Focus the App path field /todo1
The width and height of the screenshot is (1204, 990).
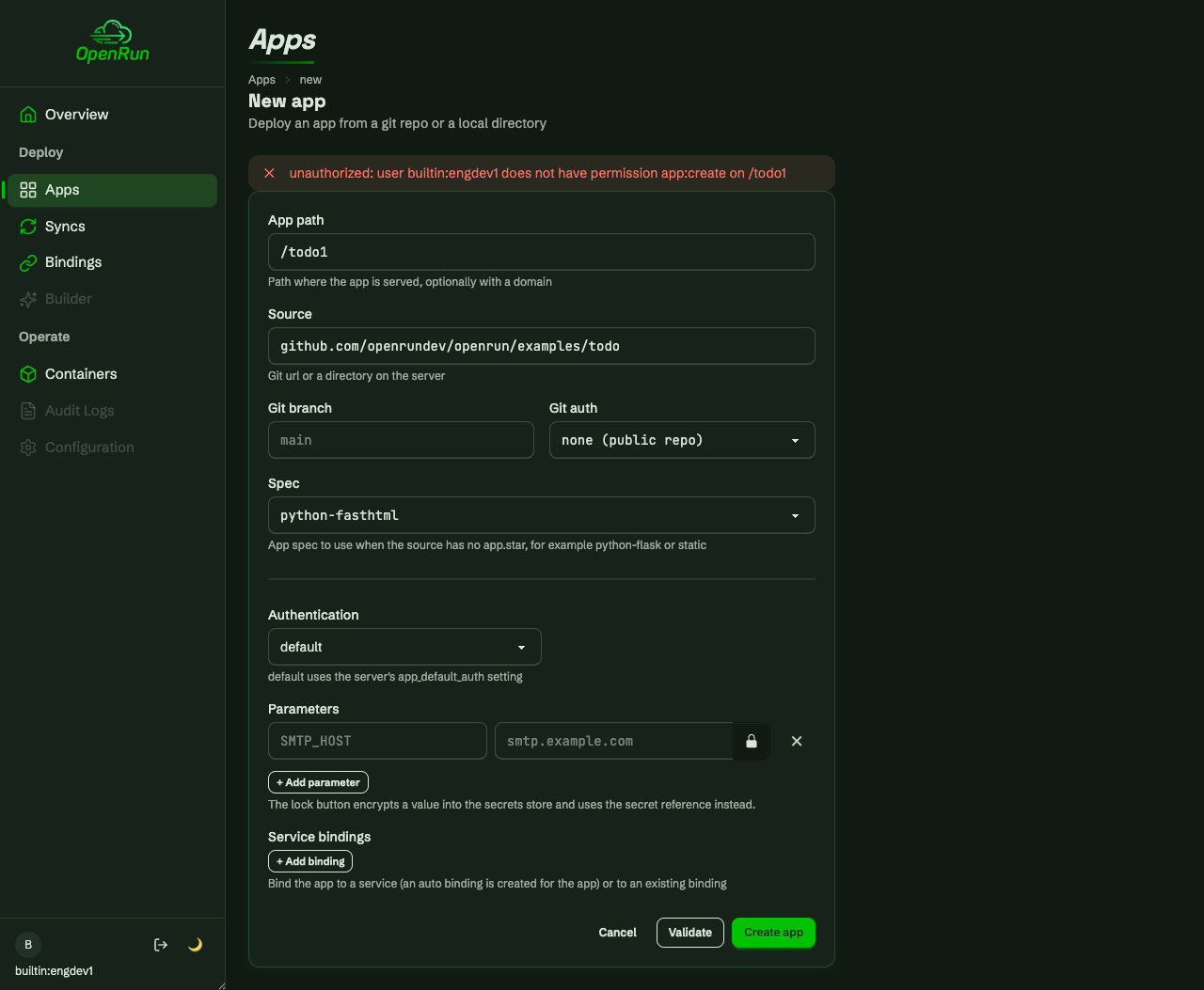click(542, 252)
